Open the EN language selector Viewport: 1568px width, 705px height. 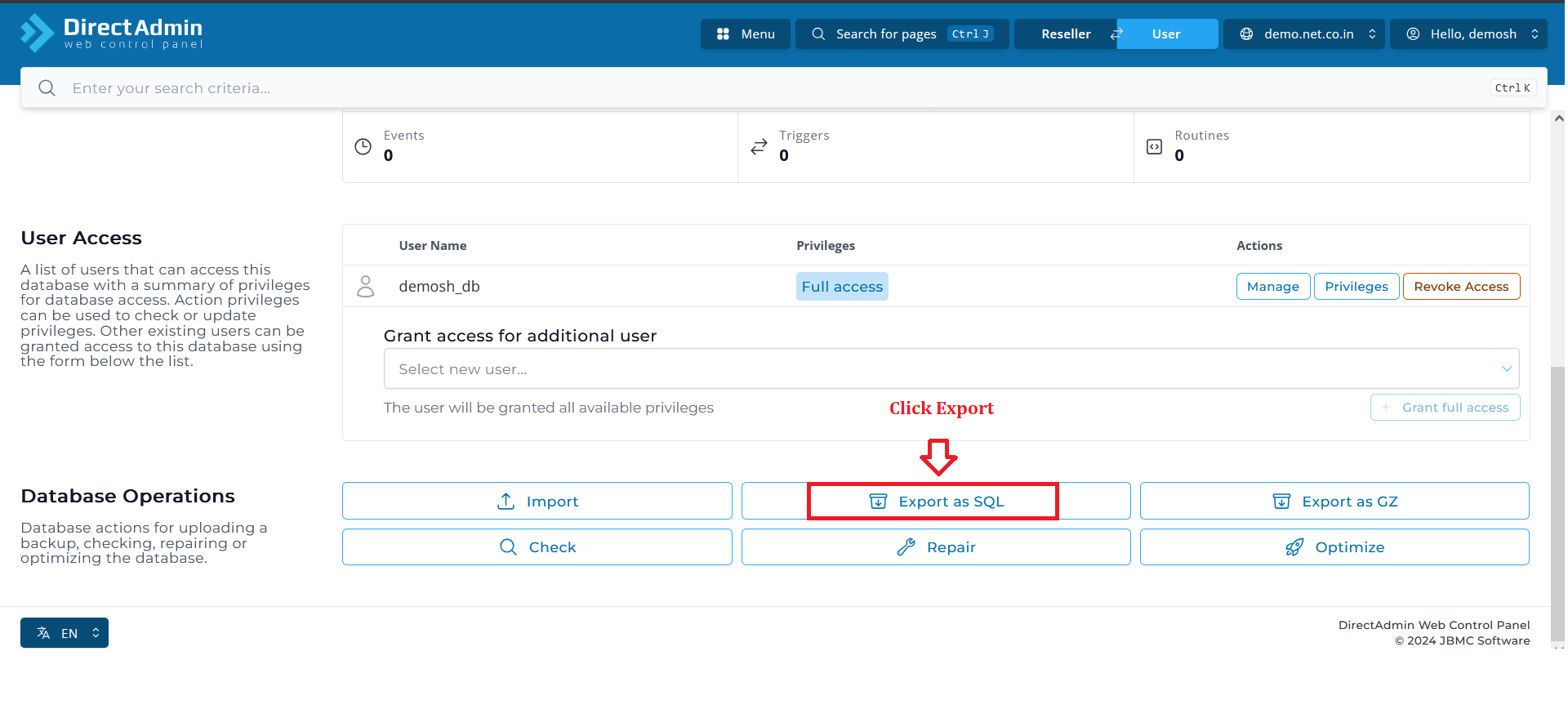pos(65,633)
